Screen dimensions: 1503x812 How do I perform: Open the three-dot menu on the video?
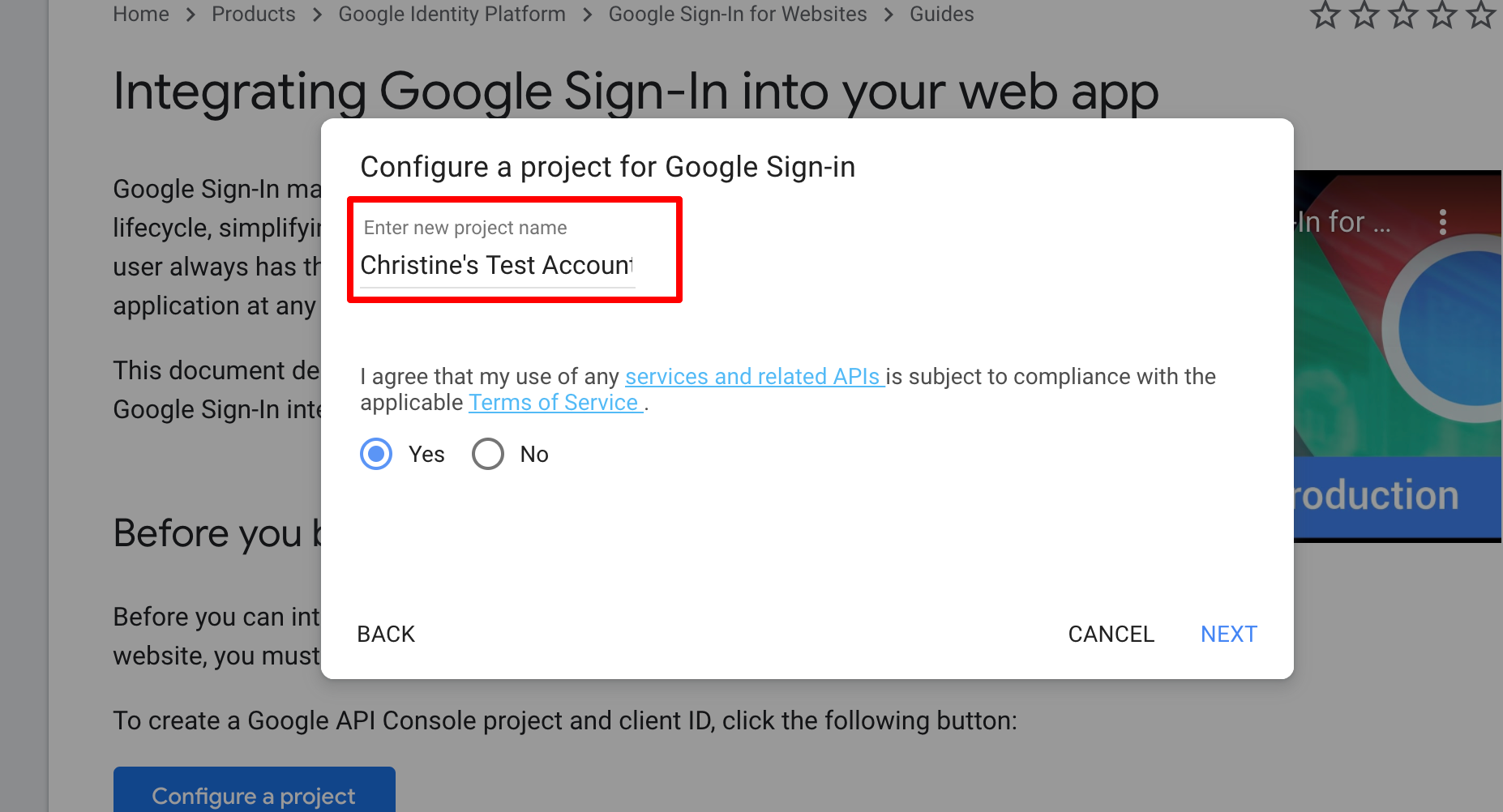click(1444, 220)
